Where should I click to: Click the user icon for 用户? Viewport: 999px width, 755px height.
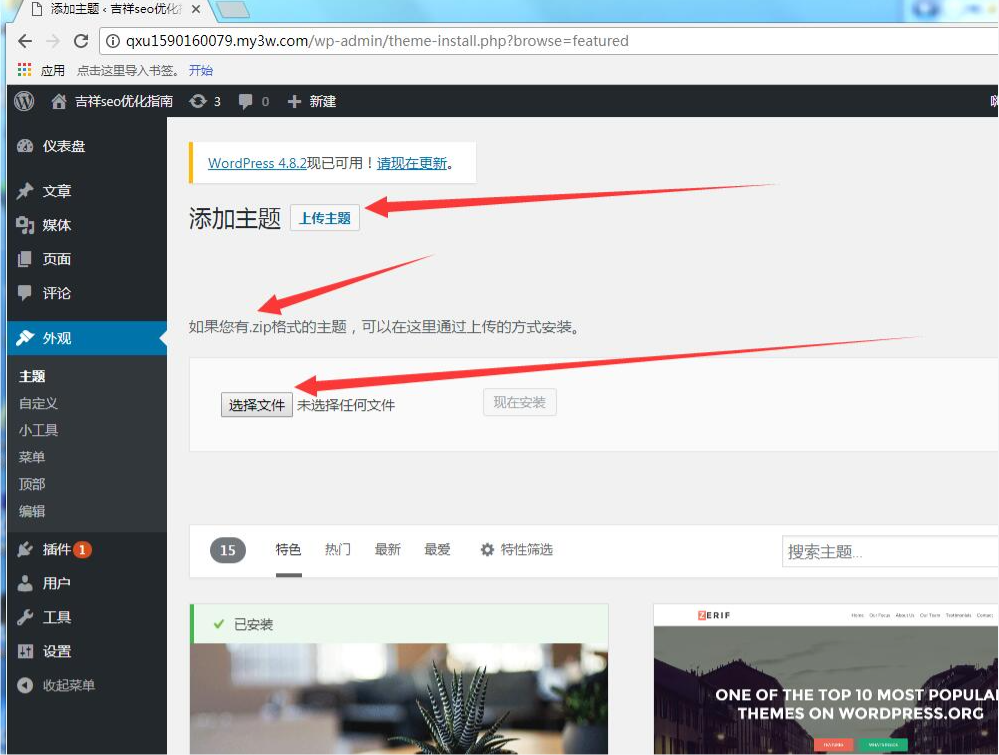tap(25, 583)
